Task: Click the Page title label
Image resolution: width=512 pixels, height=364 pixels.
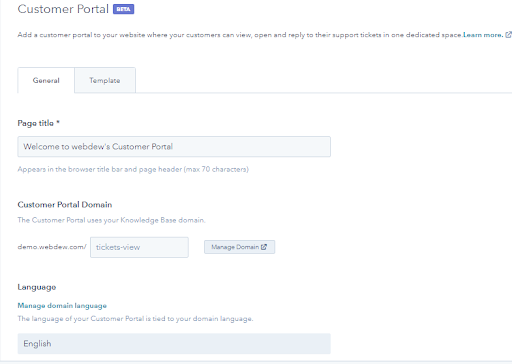Action: point(38,123)
